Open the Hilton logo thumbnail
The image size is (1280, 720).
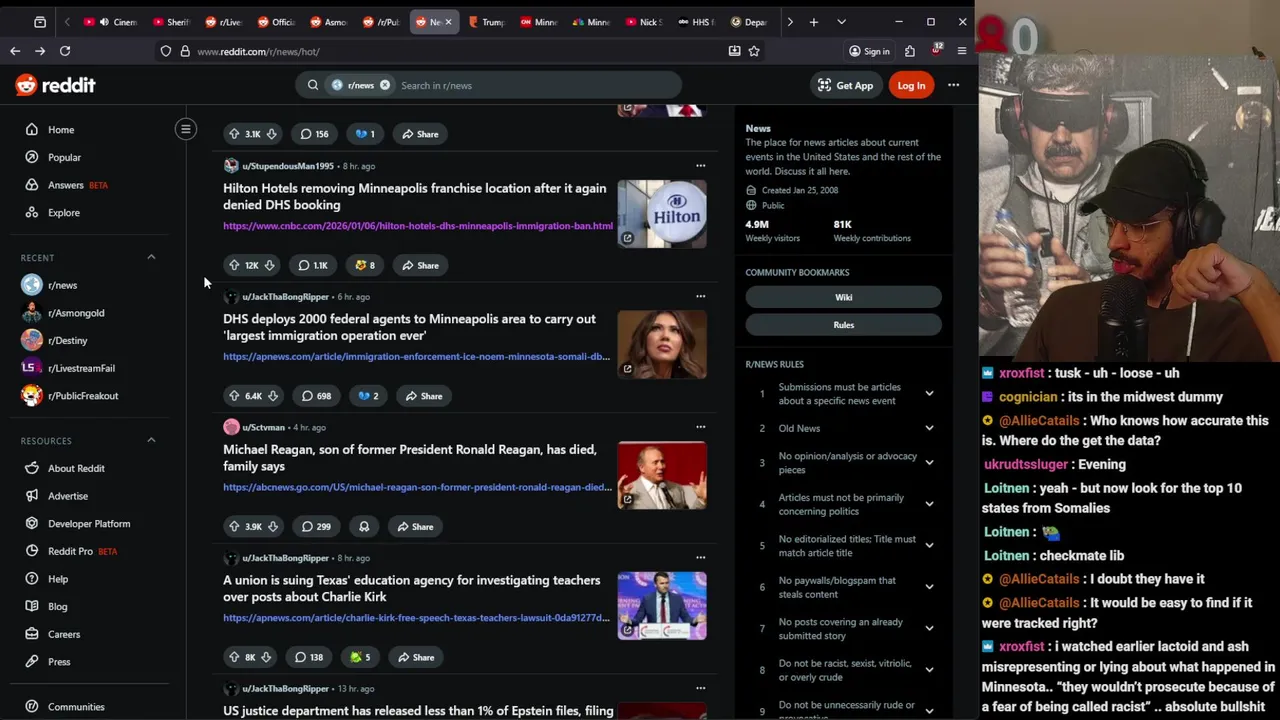pos(662,213)
